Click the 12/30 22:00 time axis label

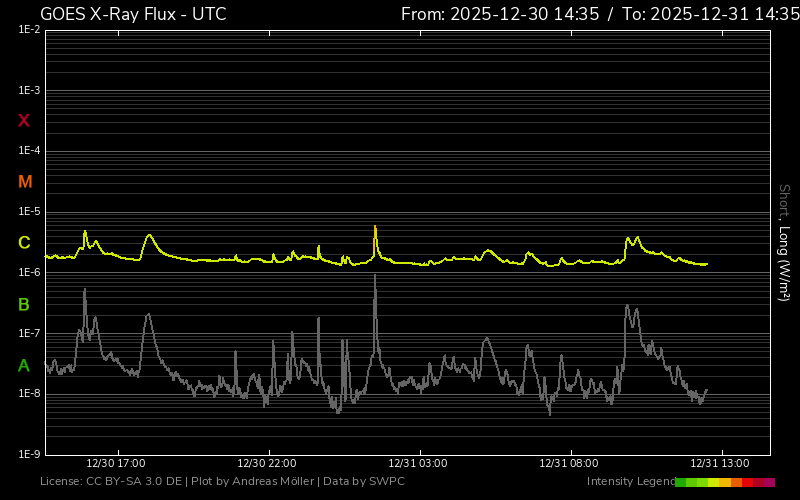267,464
